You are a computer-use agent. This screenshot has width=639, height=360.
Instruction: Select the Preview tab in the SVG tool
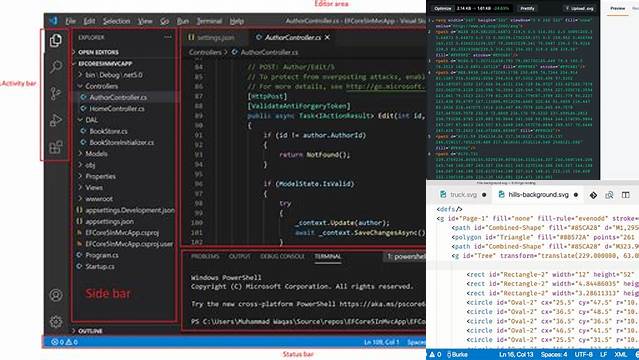617,8
